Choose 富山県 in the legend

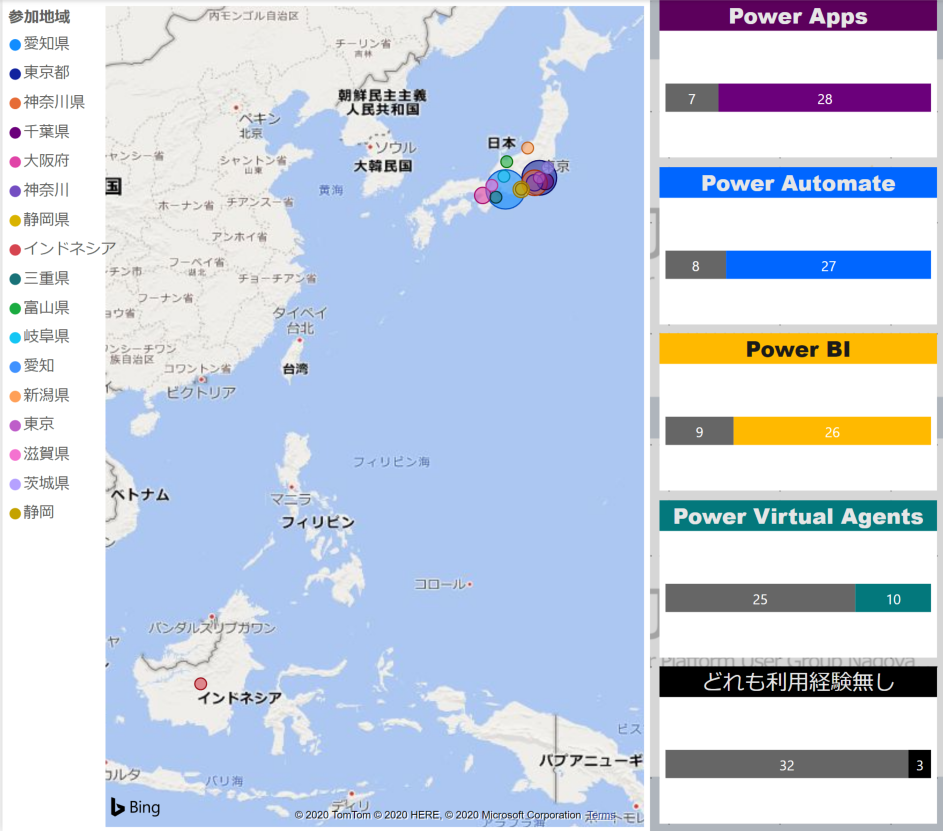coord(40,307)
